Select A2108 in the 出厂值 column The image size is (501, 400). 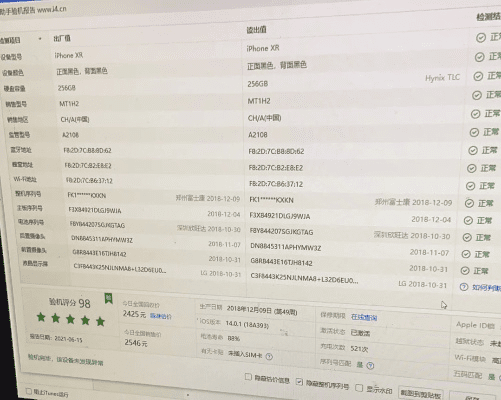(70, 135)
